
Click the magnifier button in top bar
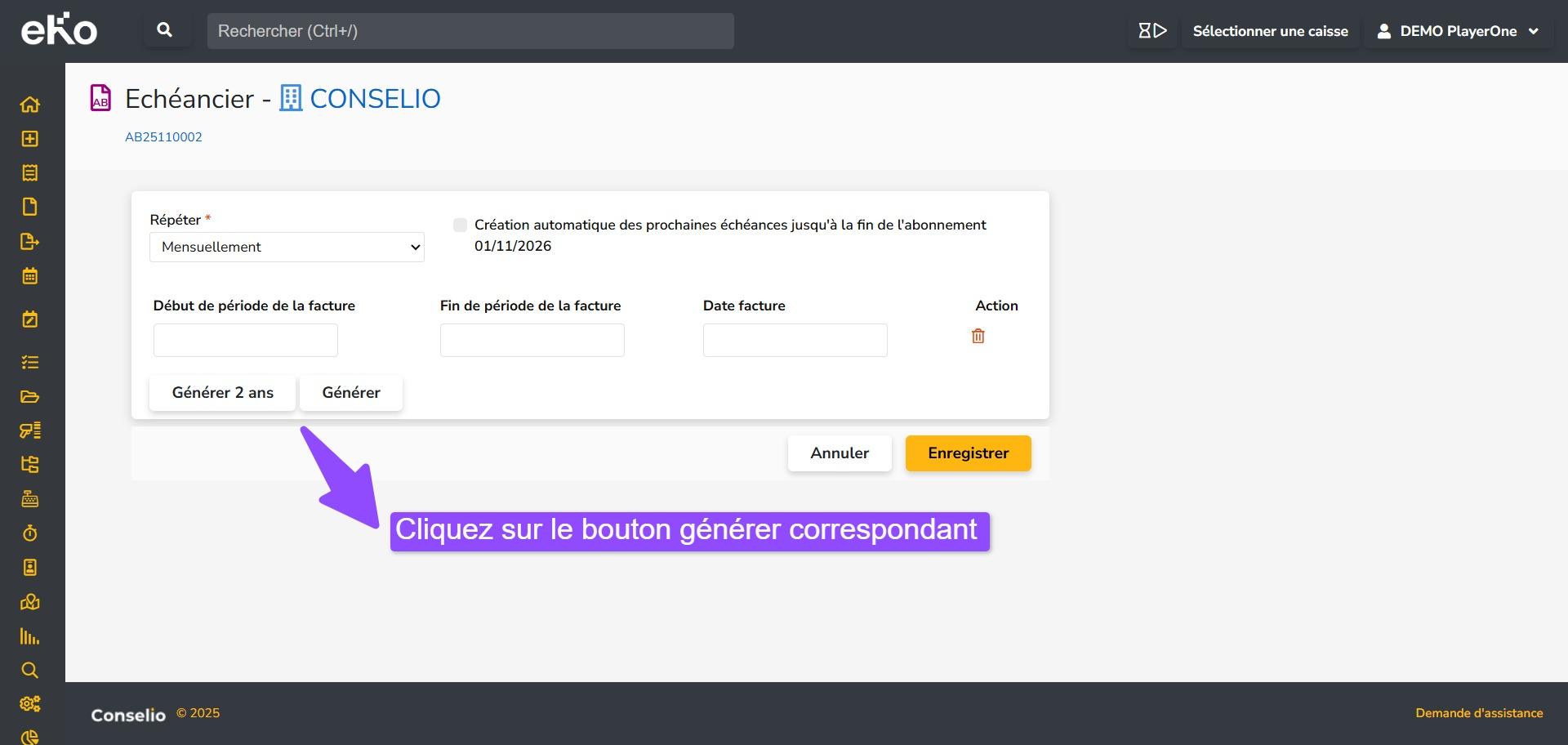click(x=164, y=30)
